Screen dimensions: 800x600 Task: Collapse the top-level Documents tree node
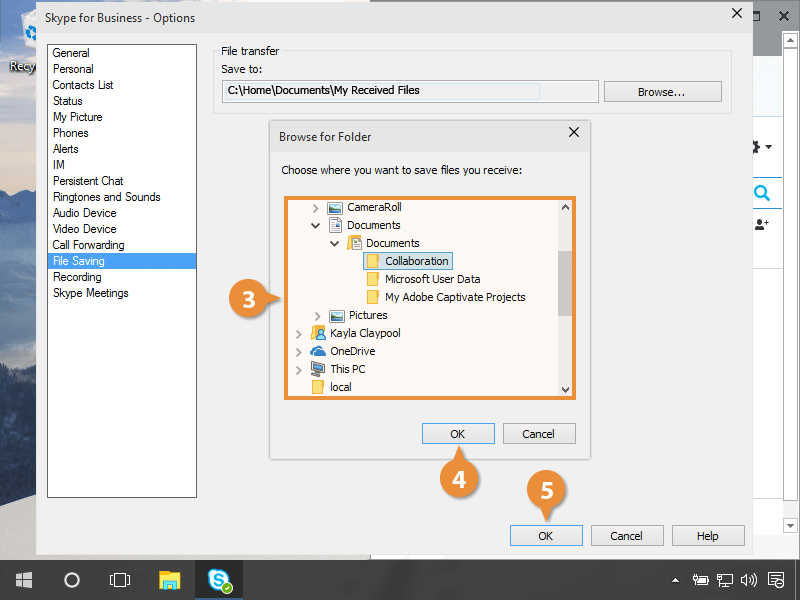(316, 226)
